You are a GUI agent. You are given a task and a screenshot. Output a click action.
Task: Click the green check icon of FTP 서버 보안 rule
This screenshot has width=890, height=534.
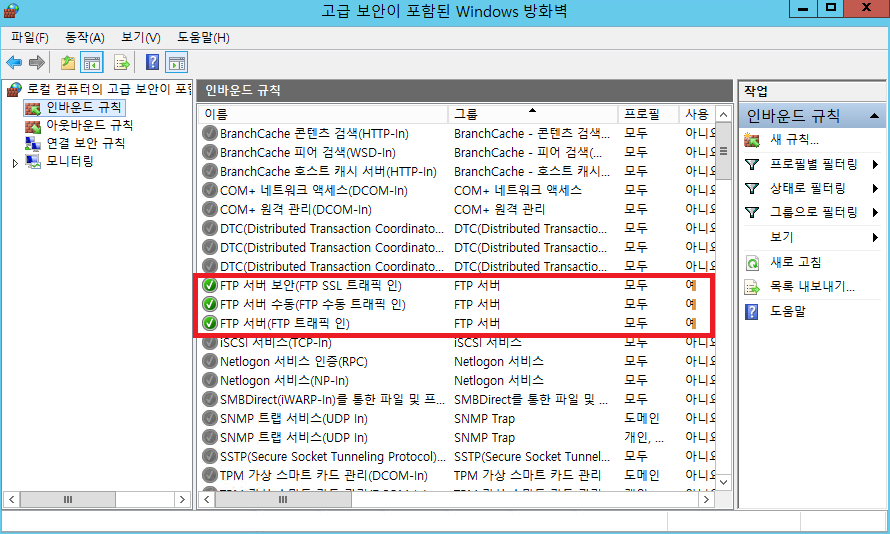(210, 285)
